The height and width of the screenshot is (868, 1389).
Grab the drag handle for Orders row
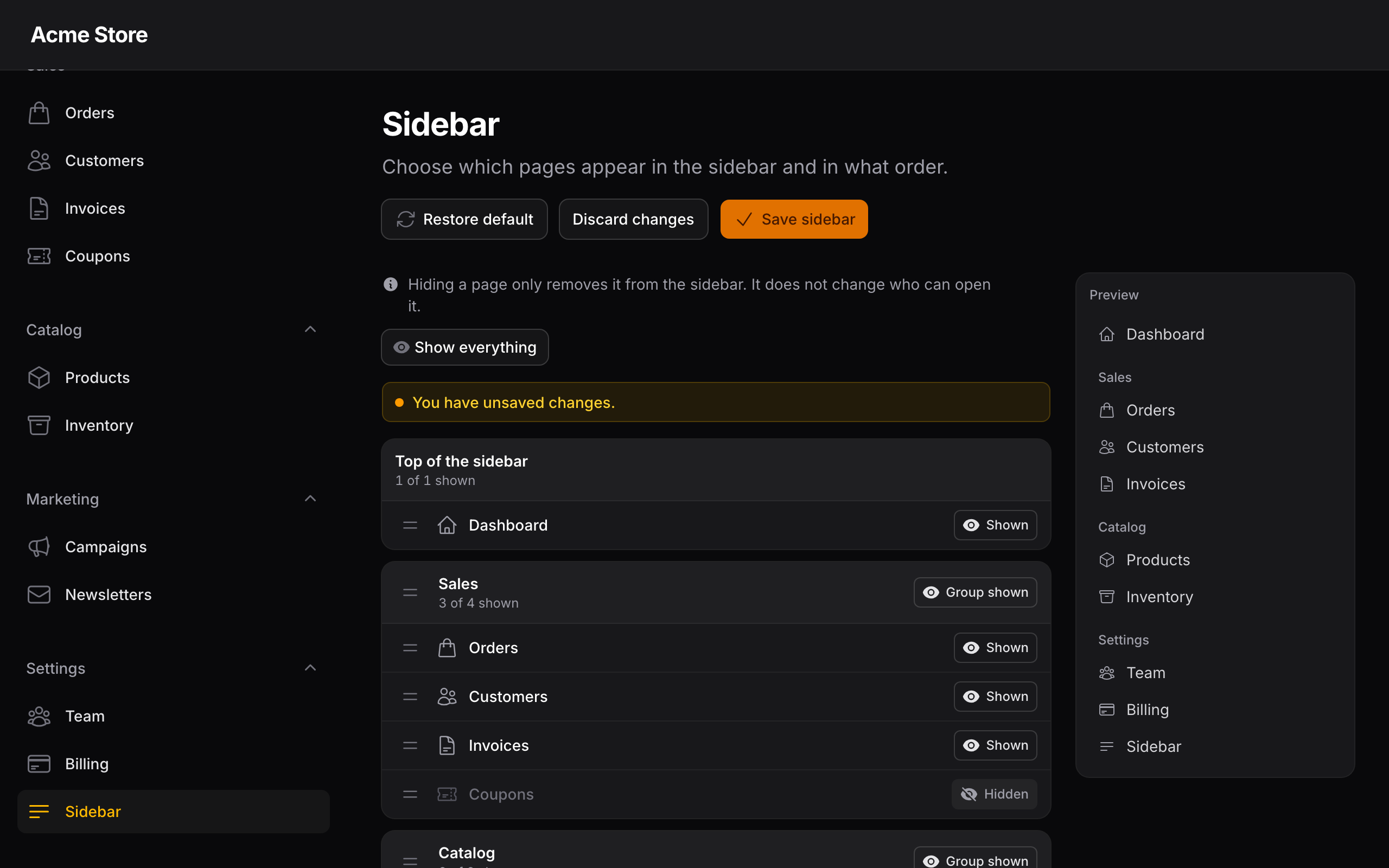coord(410,648)
